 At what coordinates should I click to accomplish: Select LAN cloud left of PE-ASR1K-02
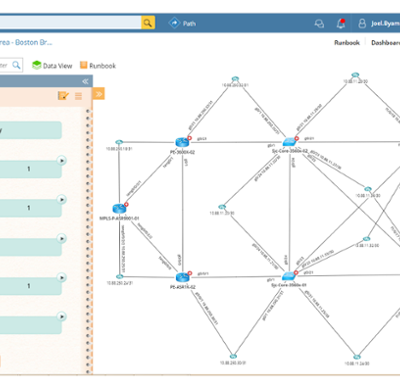point(119,277)
